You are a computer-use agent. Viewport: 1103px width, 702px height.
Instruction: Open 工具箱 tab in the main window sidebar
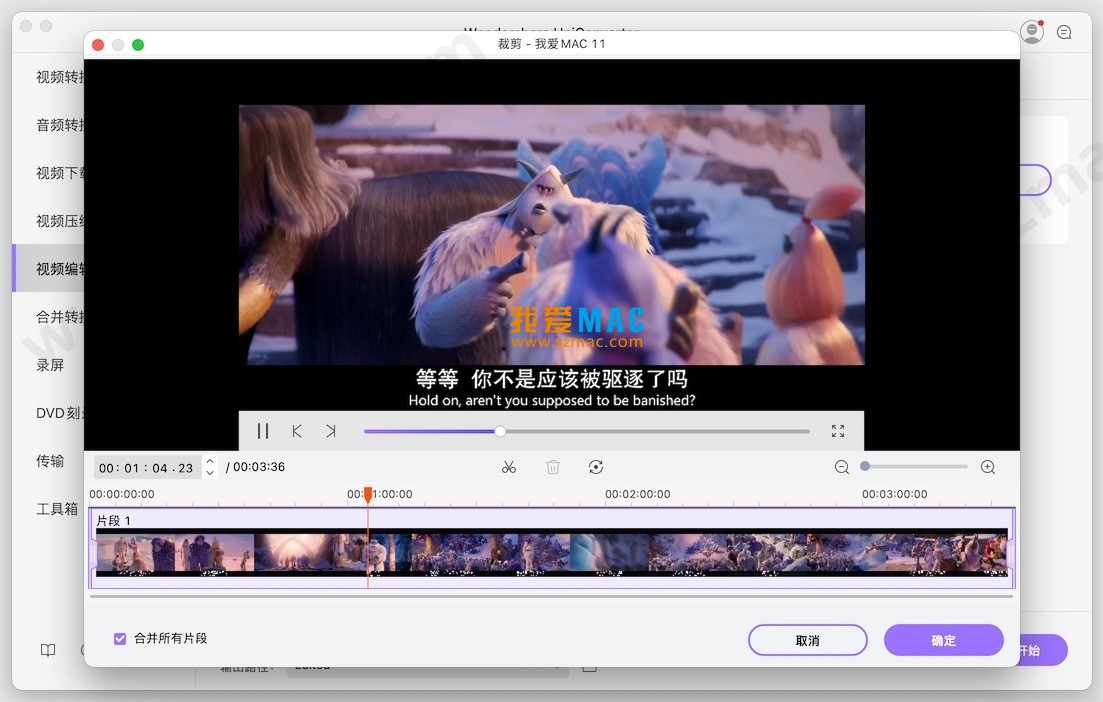coord(57,509)
